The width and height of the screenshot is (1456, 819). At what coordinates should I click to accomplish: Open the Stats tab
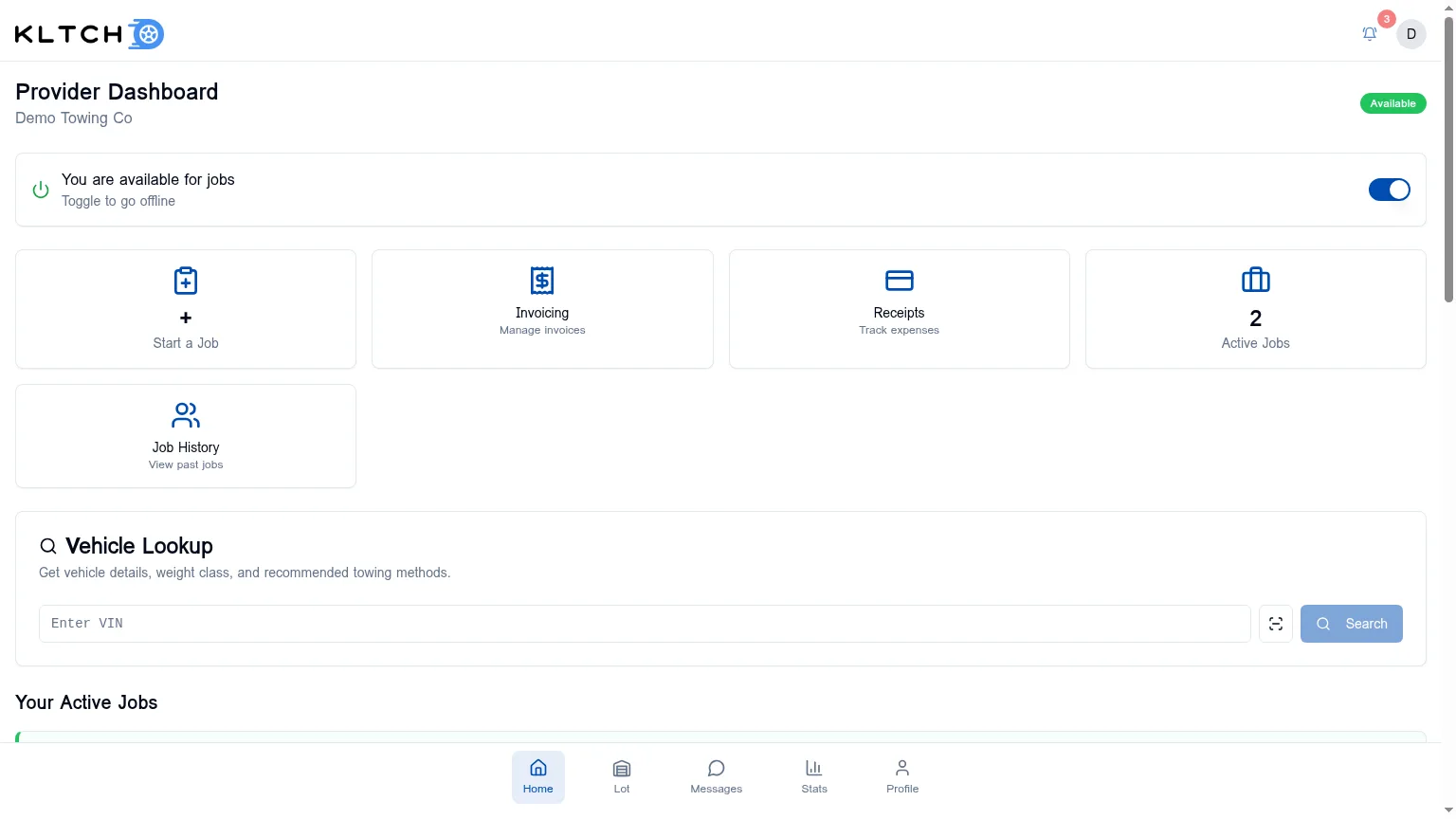[x=814, y=777]
